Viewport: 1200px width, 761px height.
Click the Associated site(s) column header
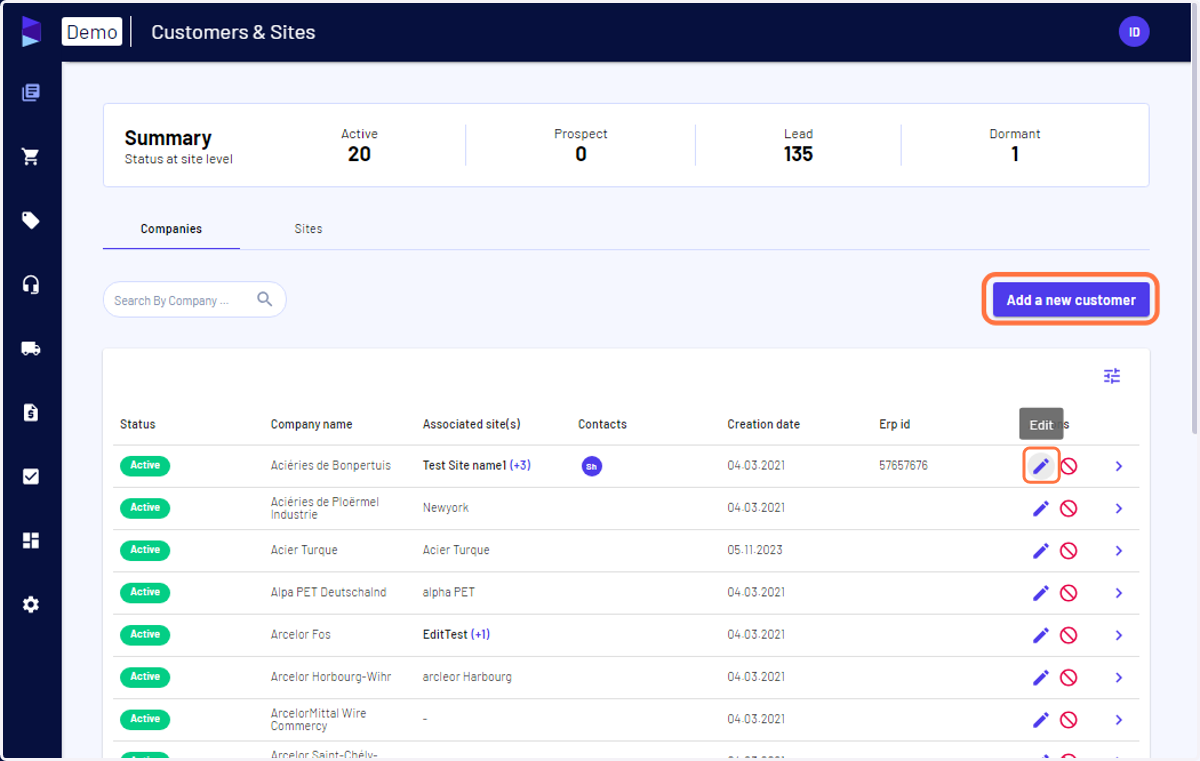(x=471, y=424)
